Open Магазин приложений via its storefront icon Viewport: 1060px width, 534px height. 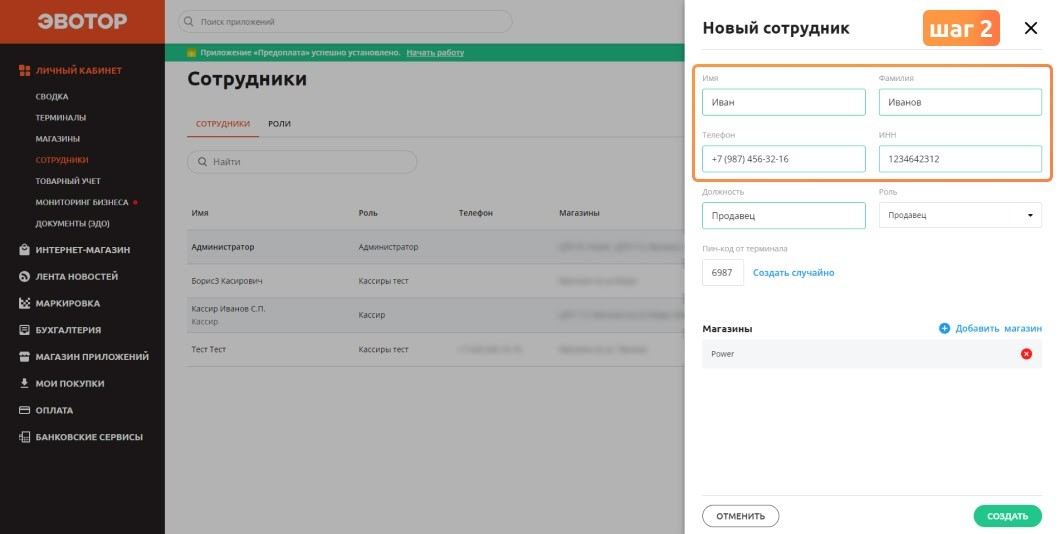tap(24, 357)
